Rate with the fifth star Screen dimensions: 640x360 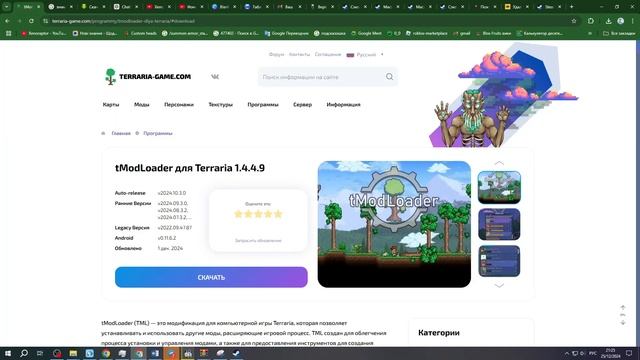coord(278,214)
